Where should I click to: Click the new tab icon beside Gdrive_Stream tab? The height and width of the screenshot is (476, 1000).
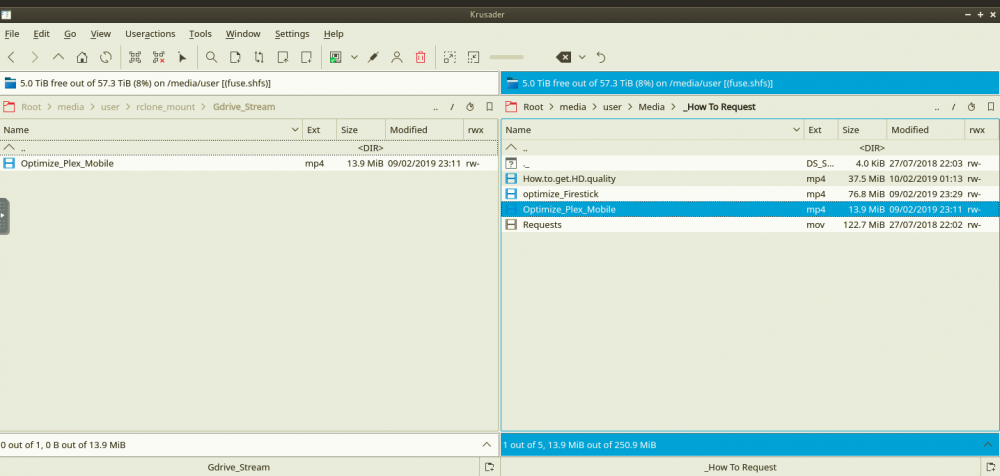(x=489, y=467)
